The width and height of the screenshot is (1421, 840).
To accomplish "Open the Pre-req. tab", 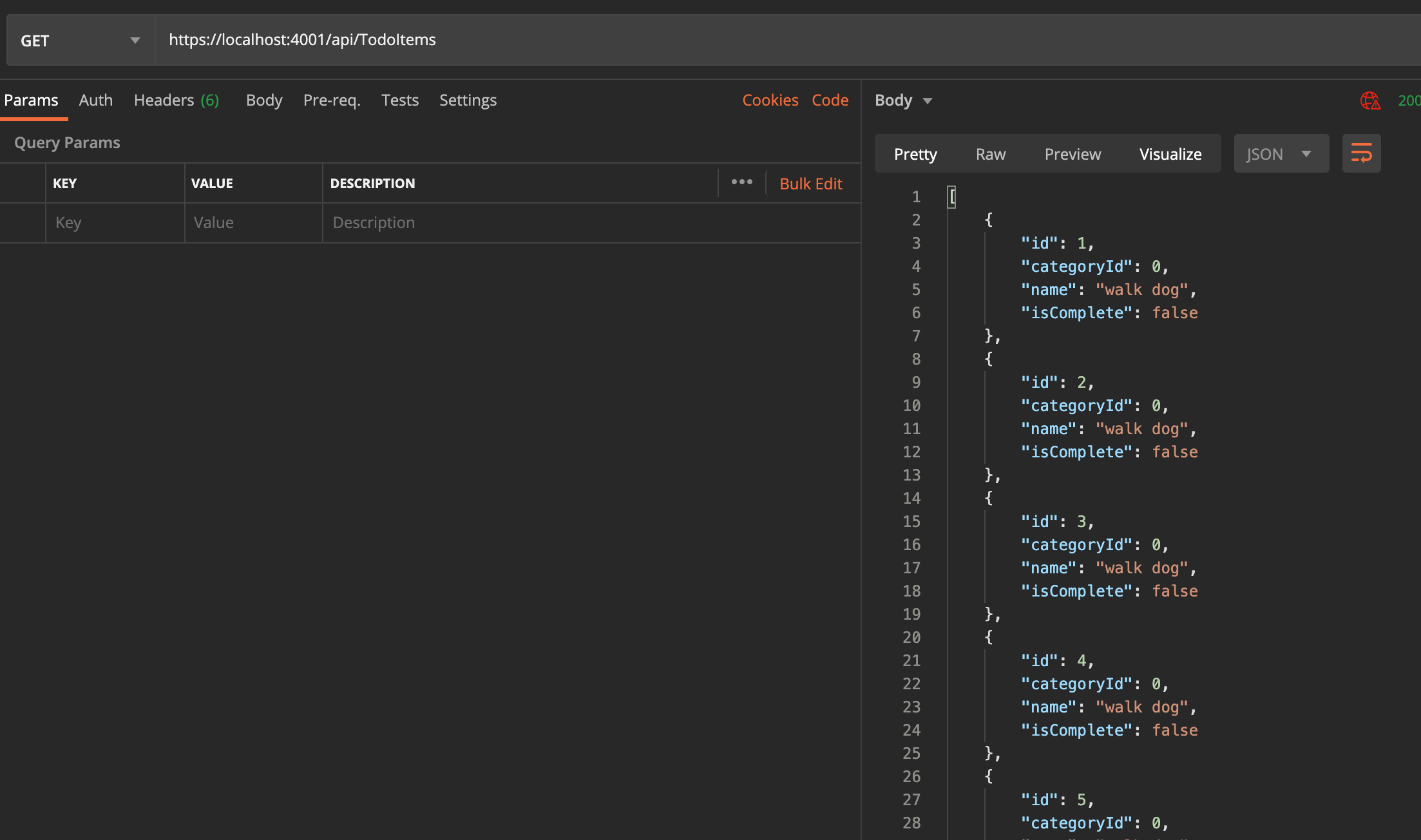I will (332, 100).
